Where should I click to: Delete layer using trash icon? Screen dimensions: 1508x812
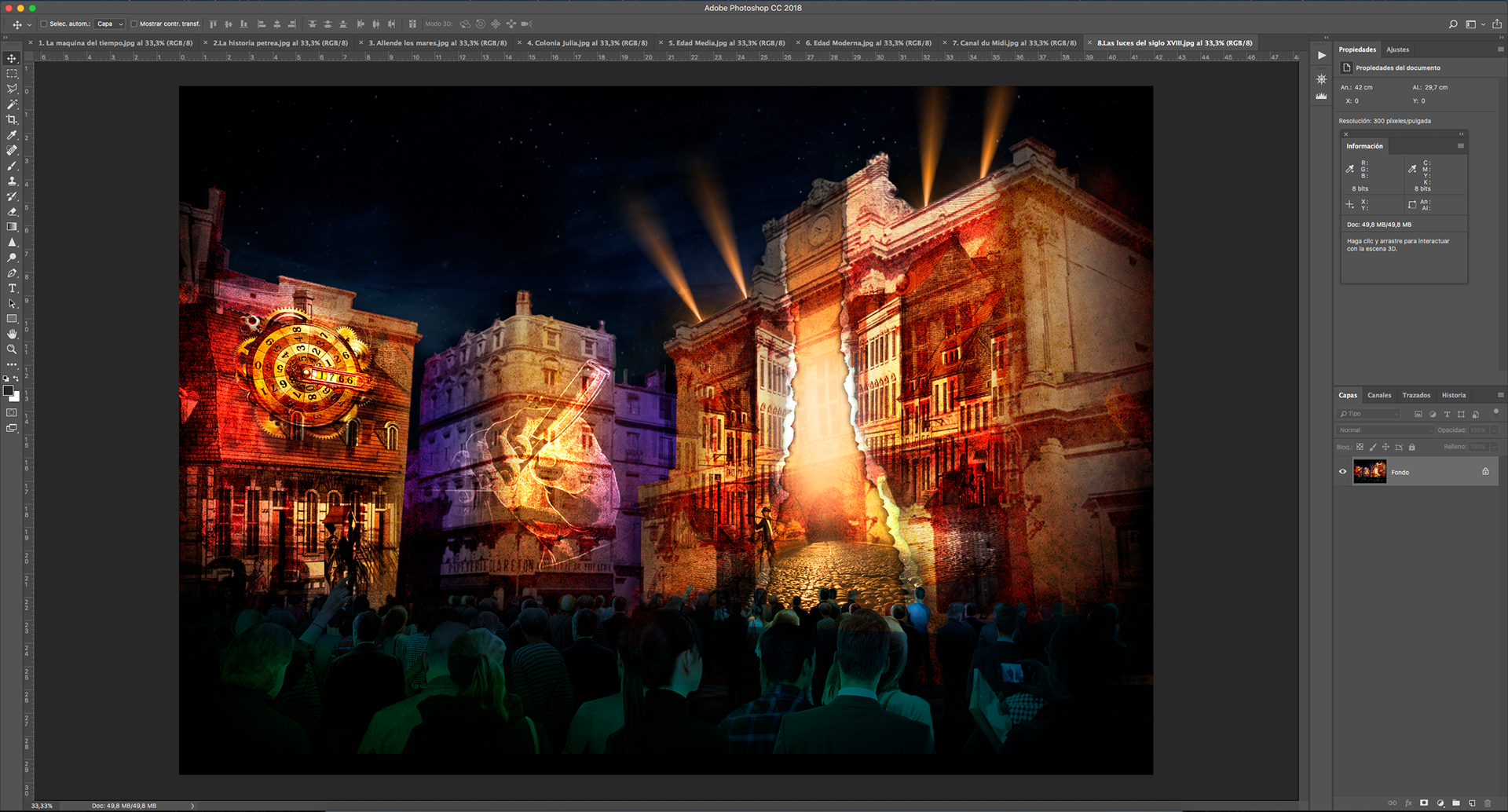[1488, 803]
